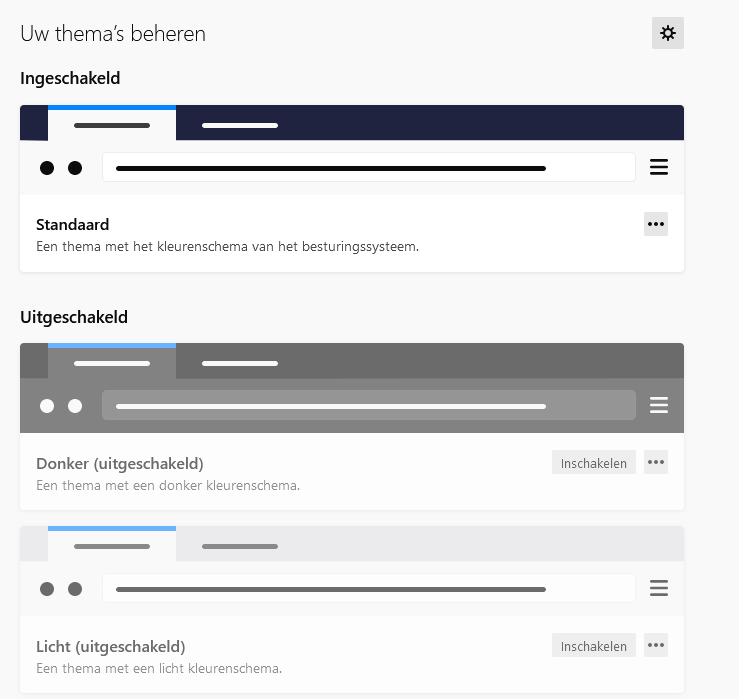Click the Standaard theme preview image
Viewport: 739px width, 699px height.
click(351, 150)
